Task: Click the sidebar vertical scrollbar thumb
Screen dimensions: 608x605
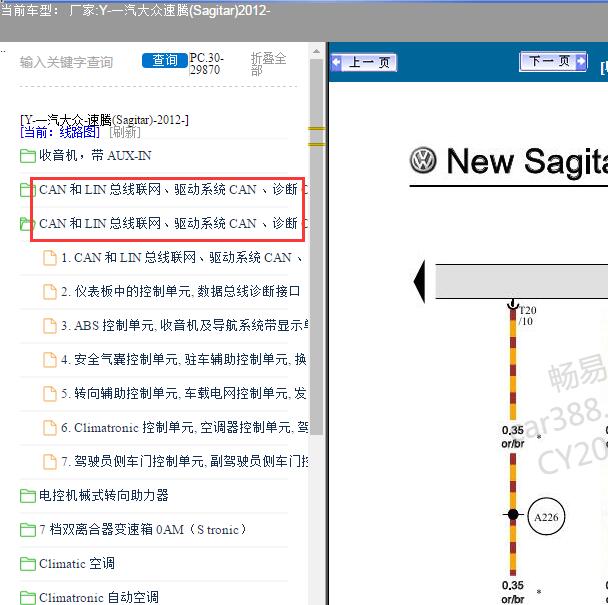Action: coord(316,247)
